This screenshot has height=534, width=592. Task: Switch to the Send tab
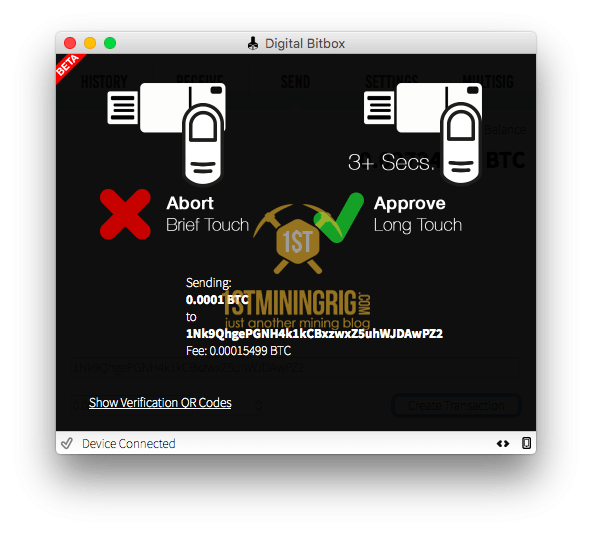(x=295, y=82)
